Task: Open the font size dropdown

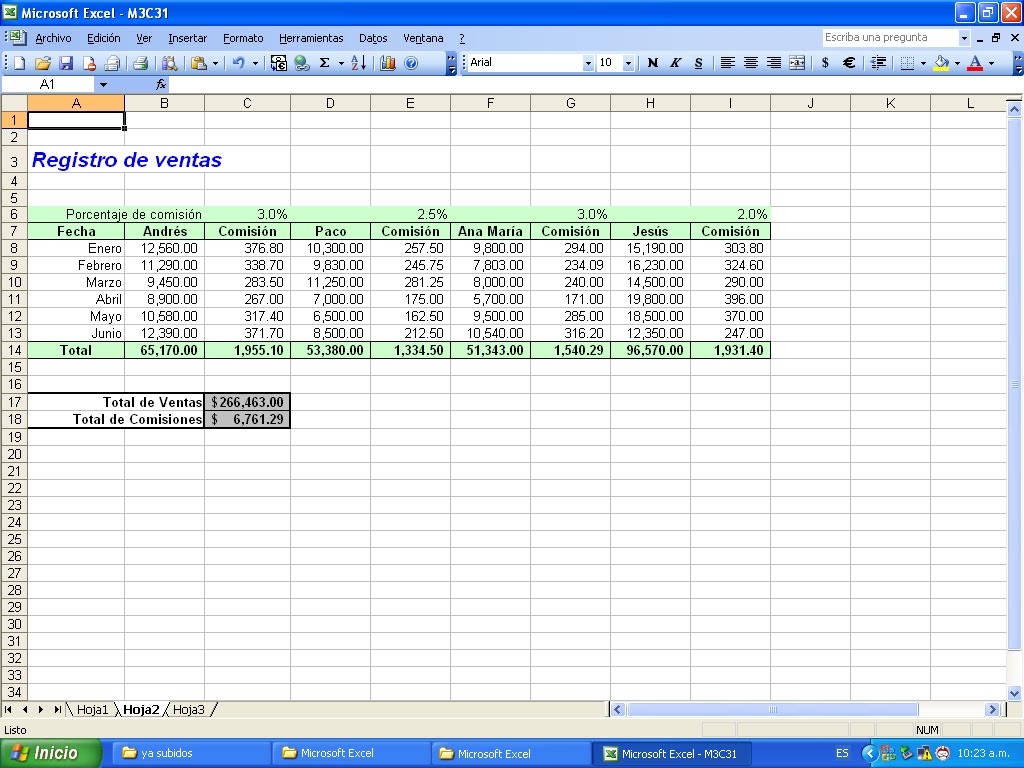Action: pos(627,62)
